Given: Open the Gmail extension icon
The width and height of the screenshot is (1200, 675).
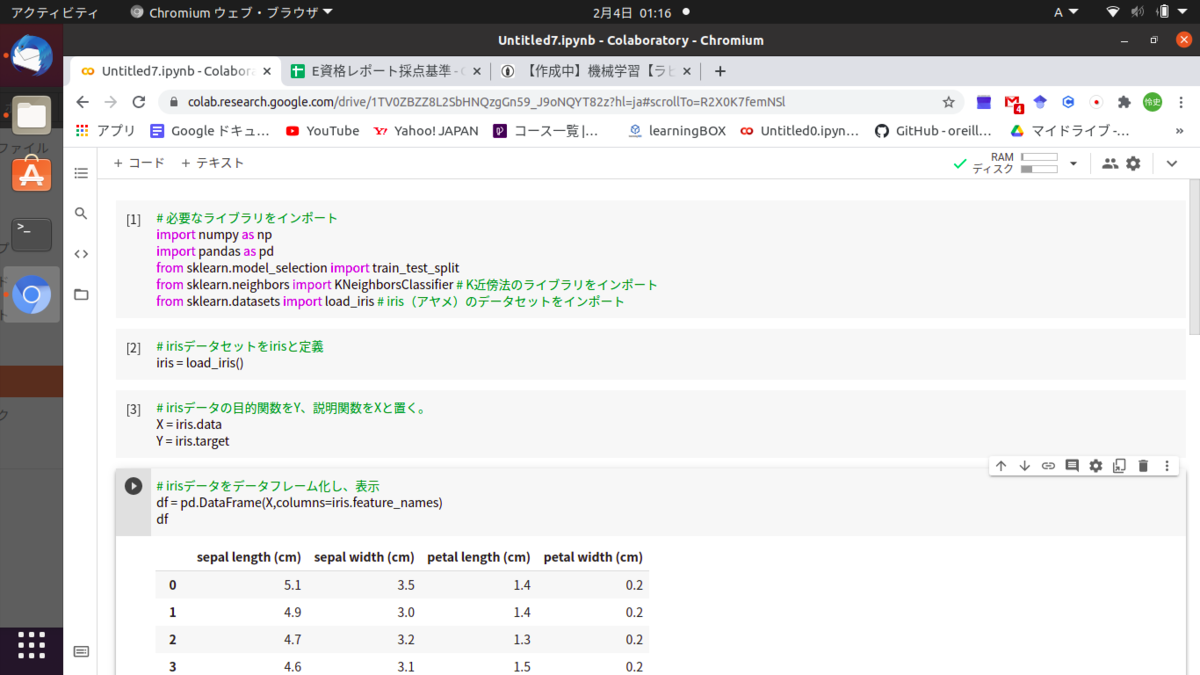Looking at the screenshot, I should tap(1013, 103).
